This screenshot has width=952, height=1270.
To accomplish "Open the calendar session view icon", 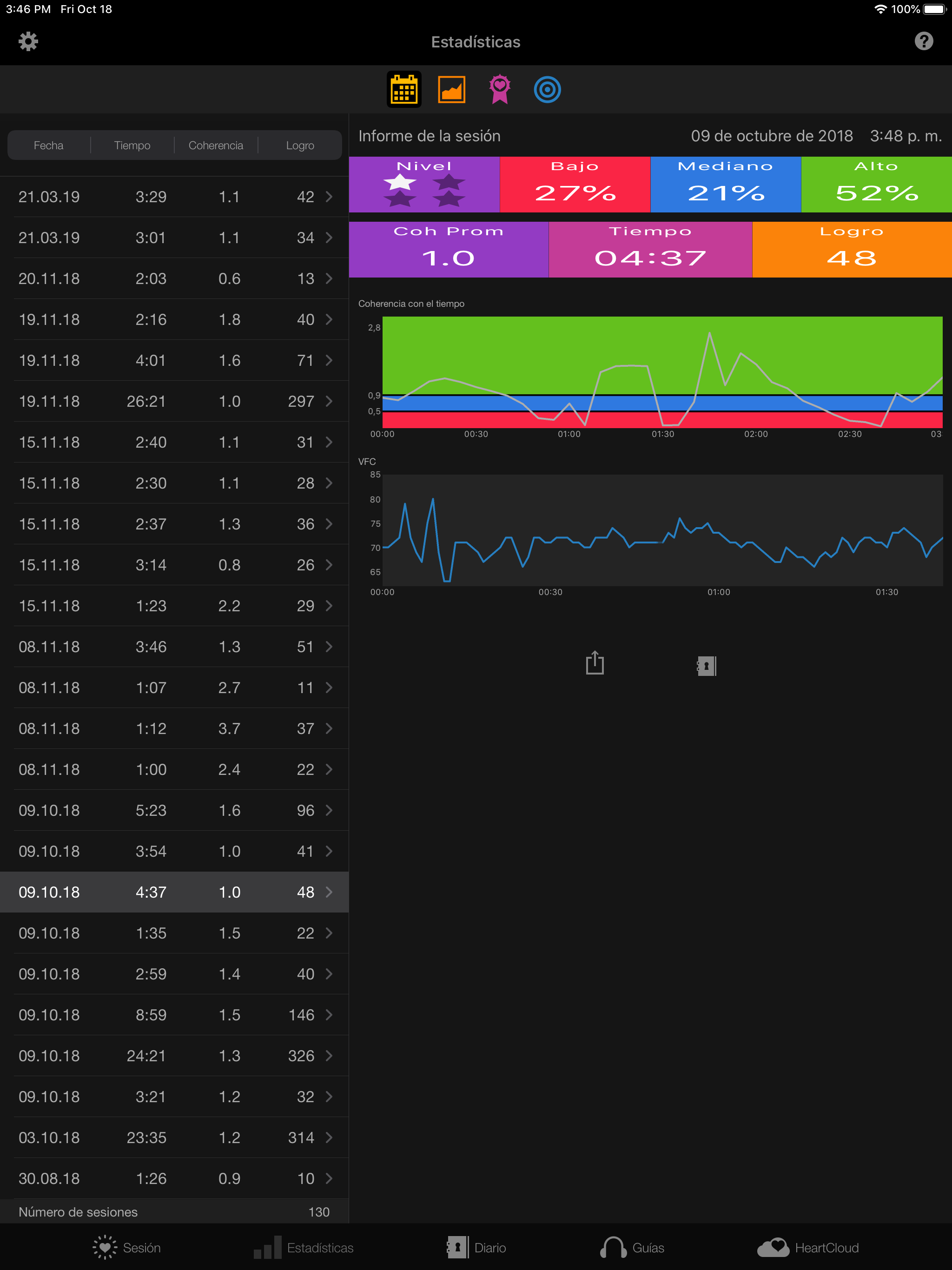I will coord(403,89).
